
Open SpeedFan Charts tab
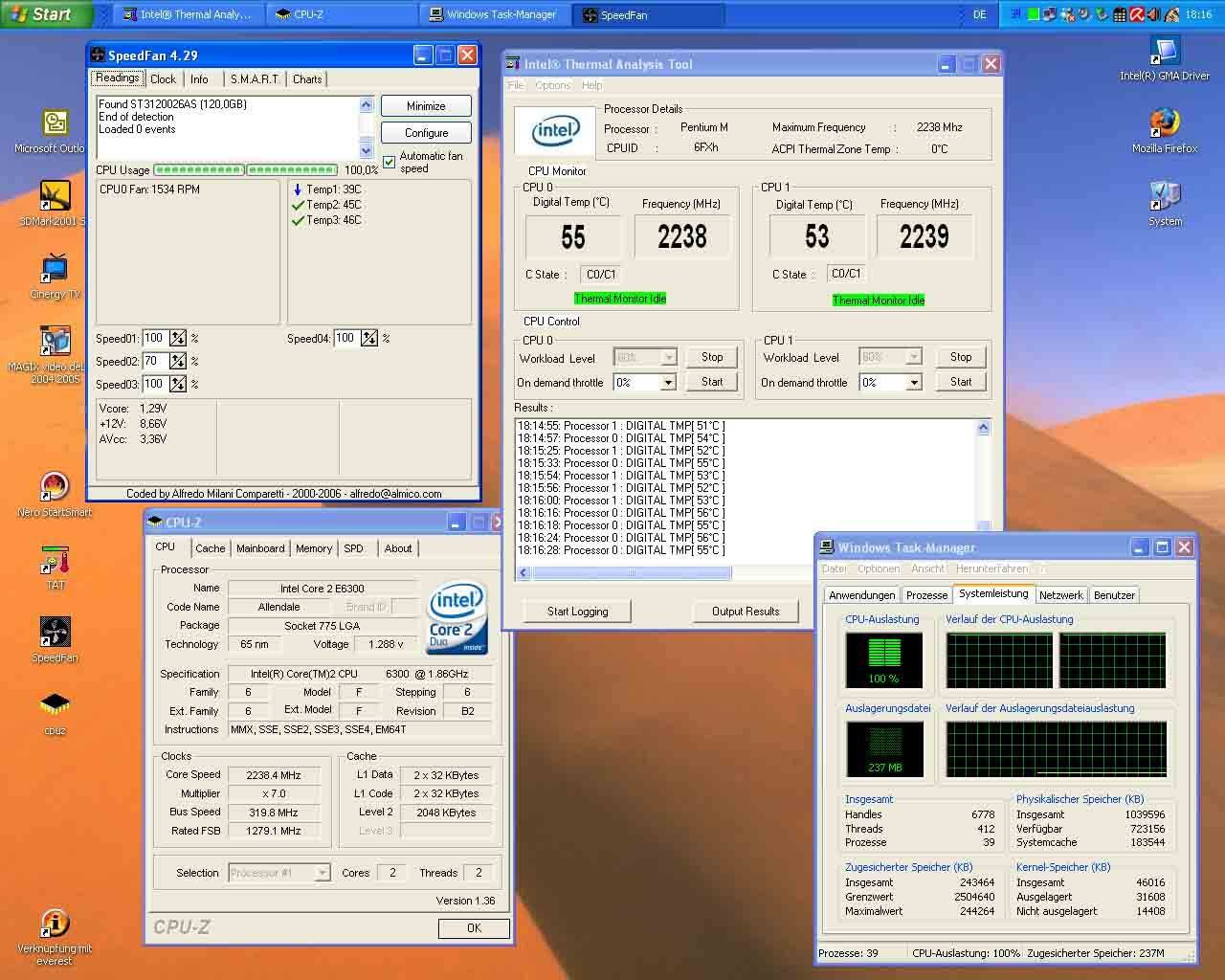[307, 79]
